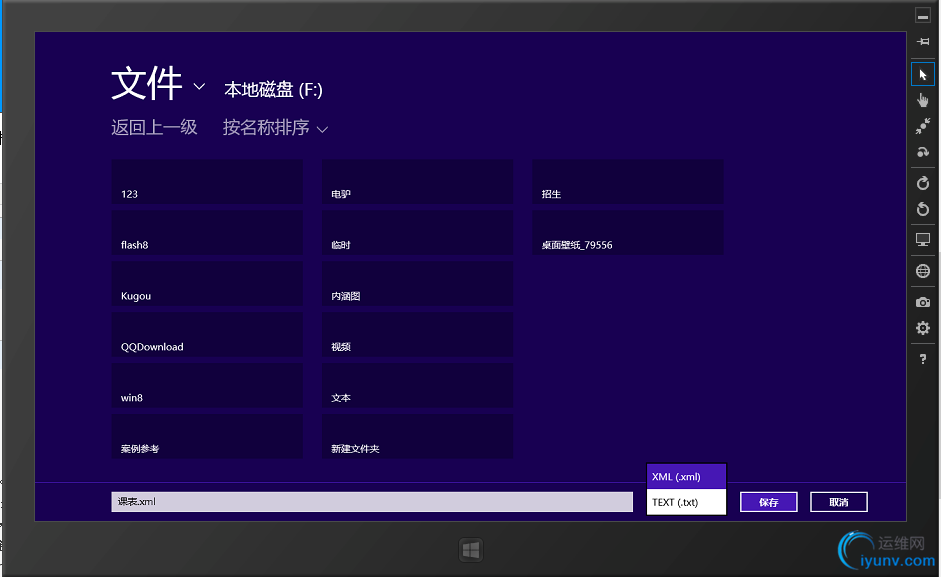This screenshot has height=577, width=941.
Task: Choose TEXT (.txt) from file type list
Action: [686, 502]
